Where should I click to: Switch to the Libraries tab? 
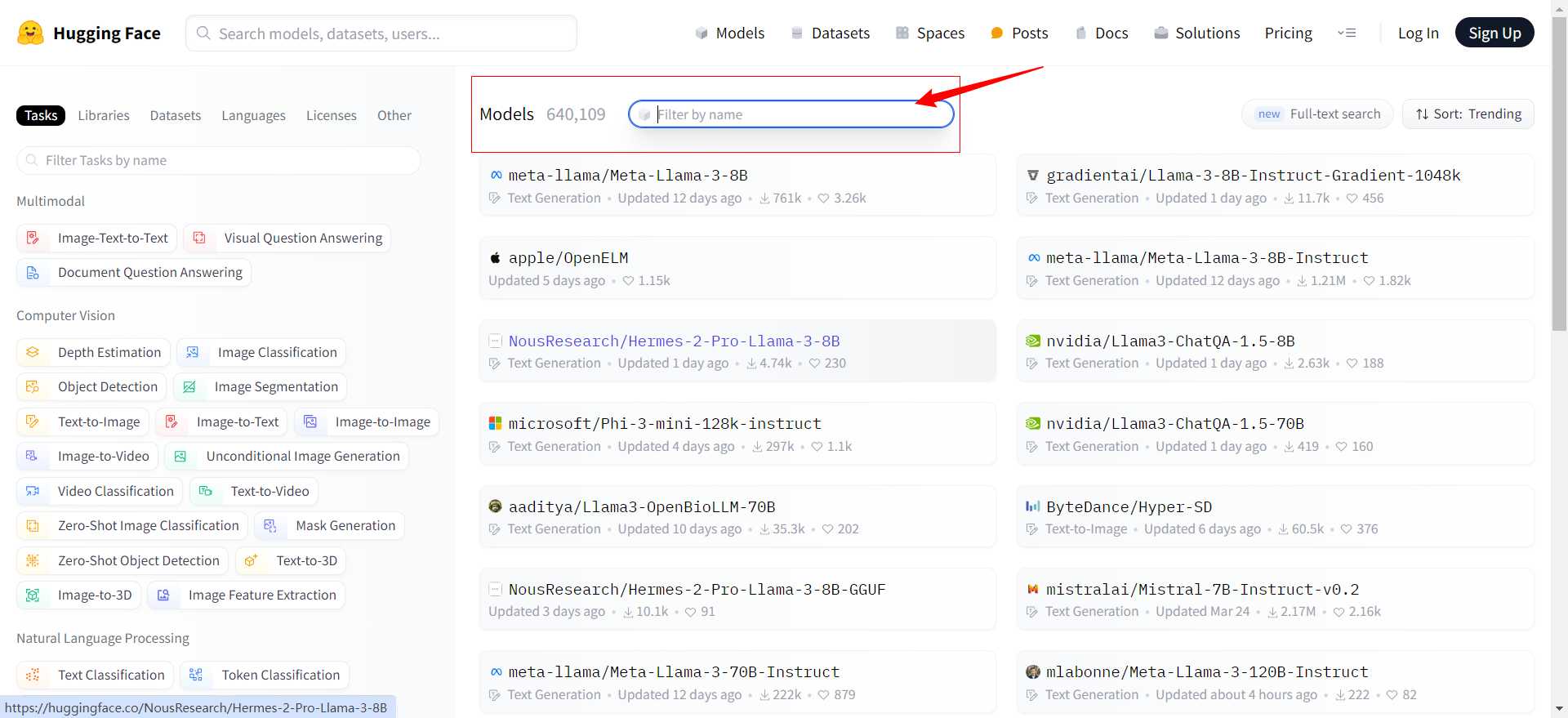pos(104,115)
